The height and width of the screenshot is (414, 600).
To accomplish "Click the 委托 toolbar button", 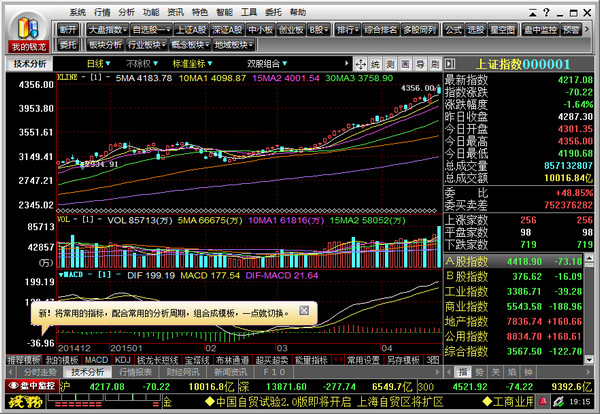I will click(68, 45).
